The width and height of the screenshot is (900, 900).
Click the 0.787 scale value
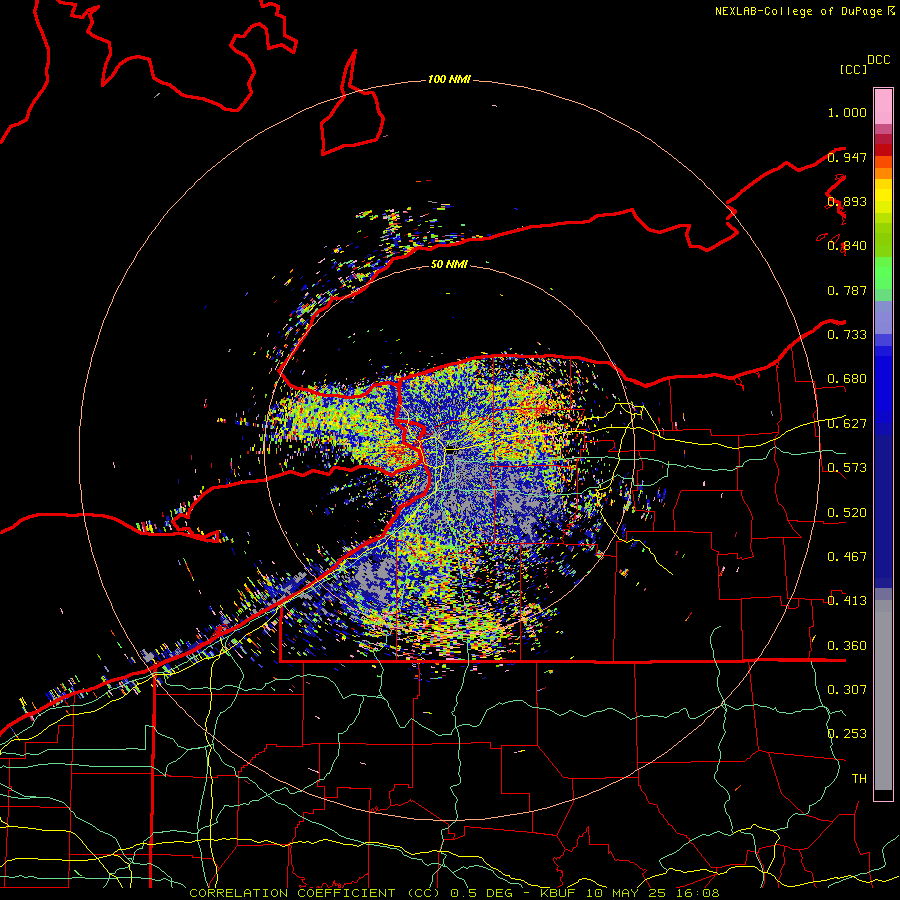(847, 290)
